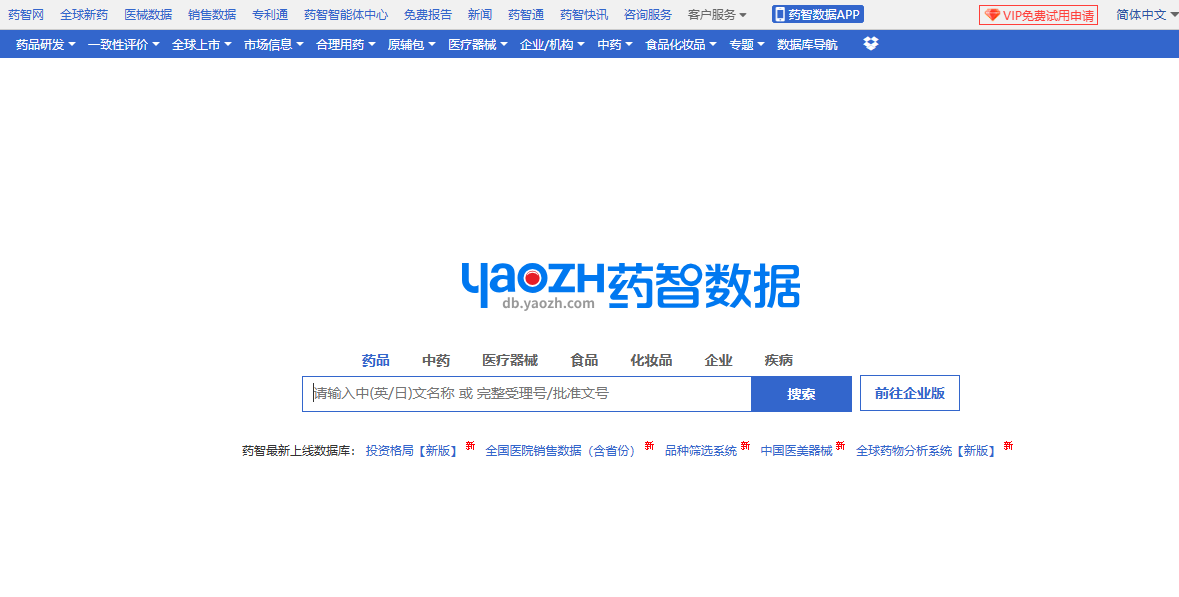Select the 疾病 search tab

coord(778,360)
